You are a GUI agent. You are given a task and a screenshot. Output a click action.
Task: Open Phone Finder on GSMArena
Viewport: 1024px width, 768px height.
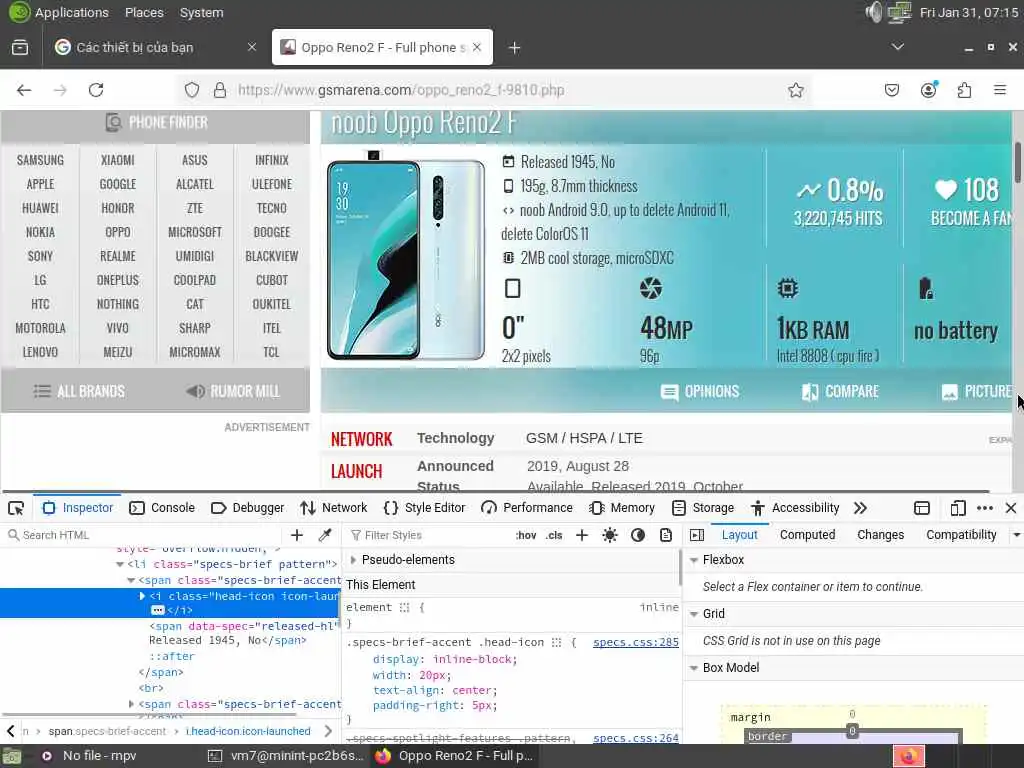[155, 123]
